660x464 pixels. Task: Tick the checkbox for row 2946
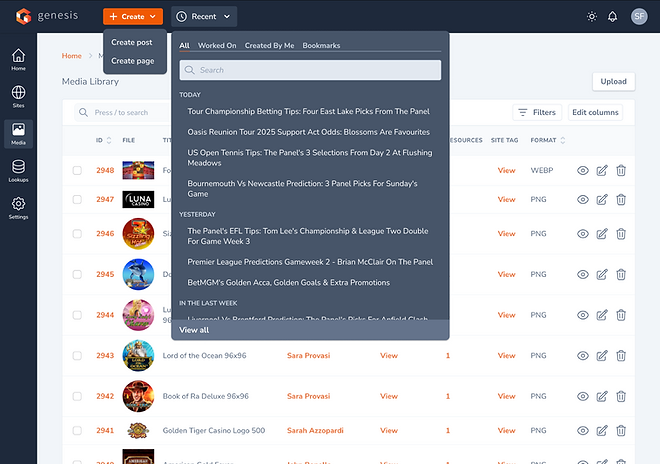click(x=77, y=234)
